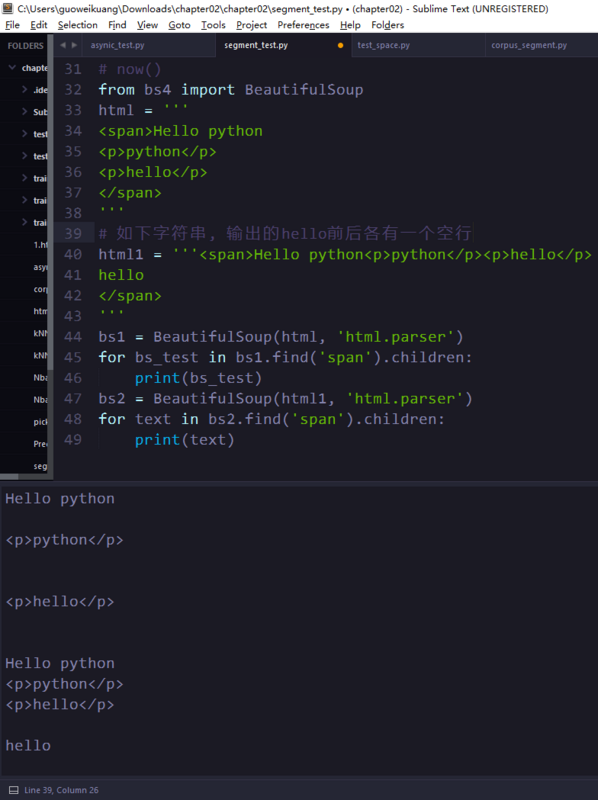Image resolution: width=598 pixels, height=800 pixels.
Task: Open the Project menu
Action: click(x=251, y=25)
